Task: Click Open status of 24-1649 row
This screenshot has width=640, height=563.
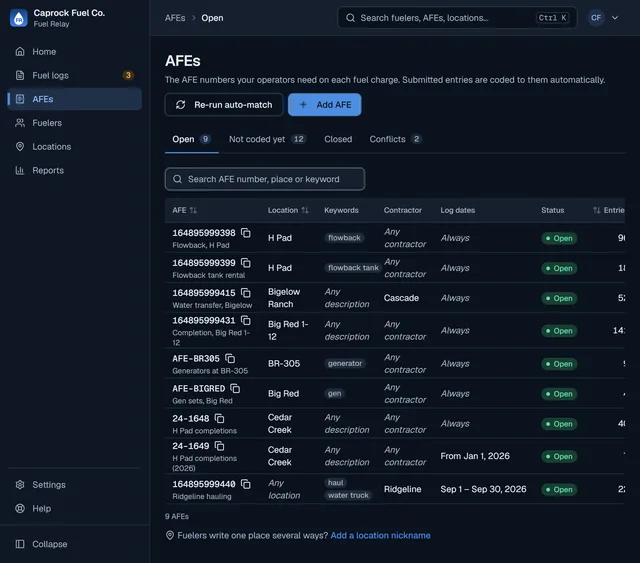Action: point(559,456)
